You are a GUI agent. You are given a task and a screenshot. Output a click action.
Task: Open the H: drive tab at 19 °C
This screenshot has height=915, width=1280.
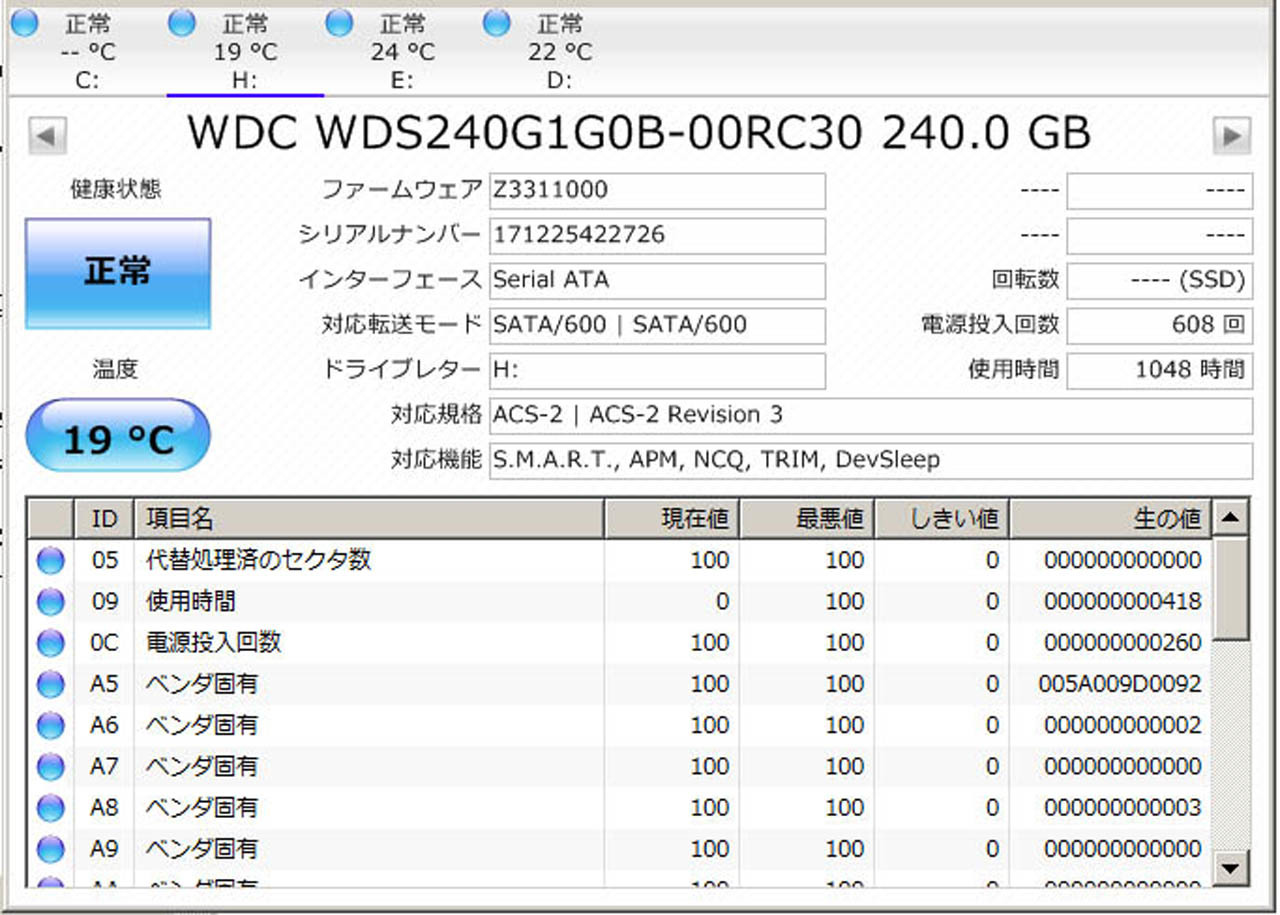pyautogui.click(x=245, y=51)
